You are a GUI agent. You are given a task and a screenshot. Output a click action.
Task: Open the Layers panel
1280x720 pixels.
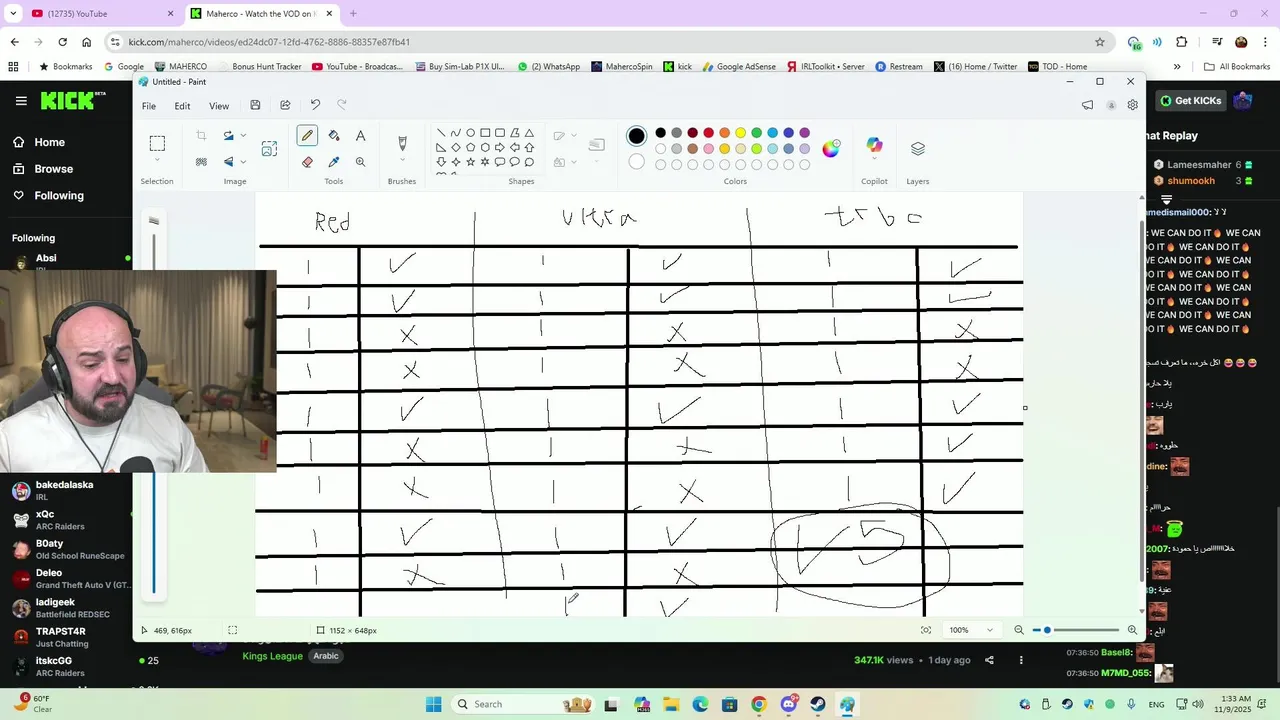(917, 149)
